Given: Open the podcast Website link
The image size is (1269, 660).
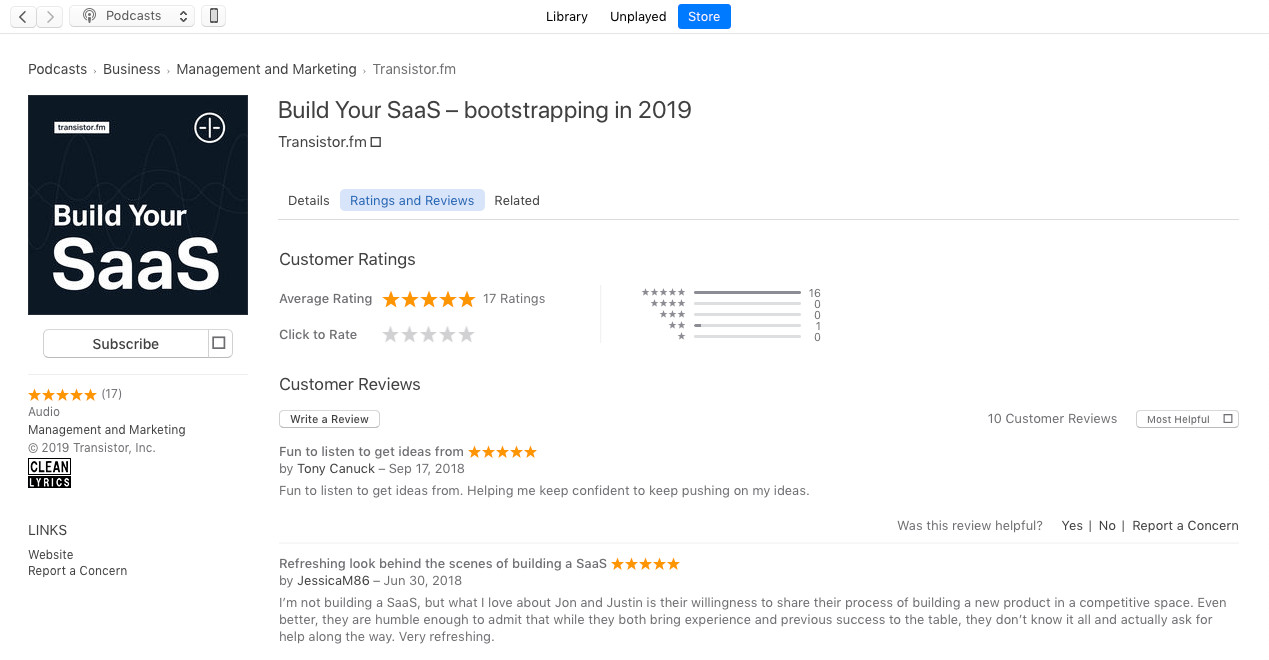Looking at the screenshot, I should point(50,554).
